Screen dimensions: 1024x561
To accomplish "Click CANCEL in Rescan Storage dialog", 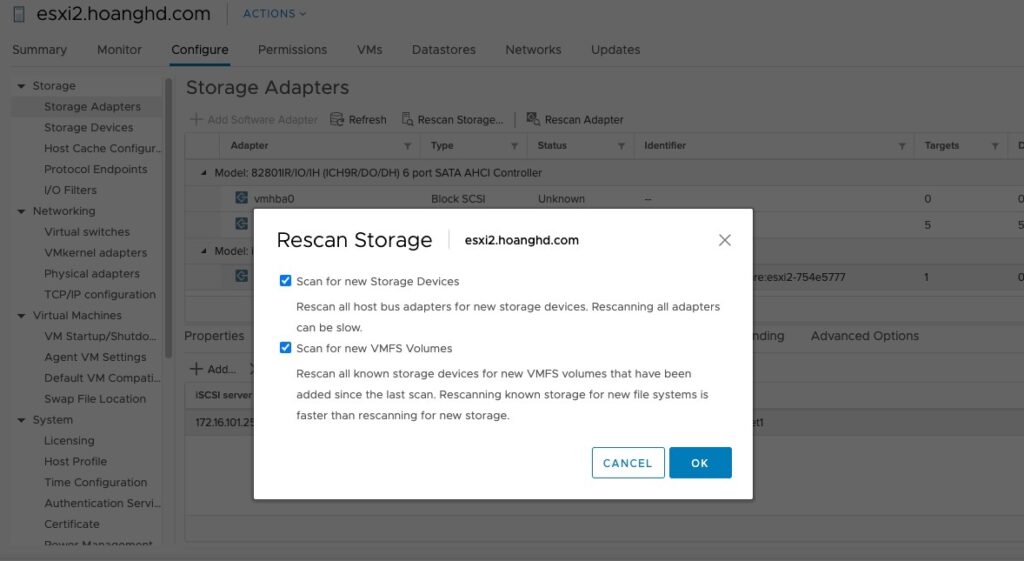I will point(628,462).
